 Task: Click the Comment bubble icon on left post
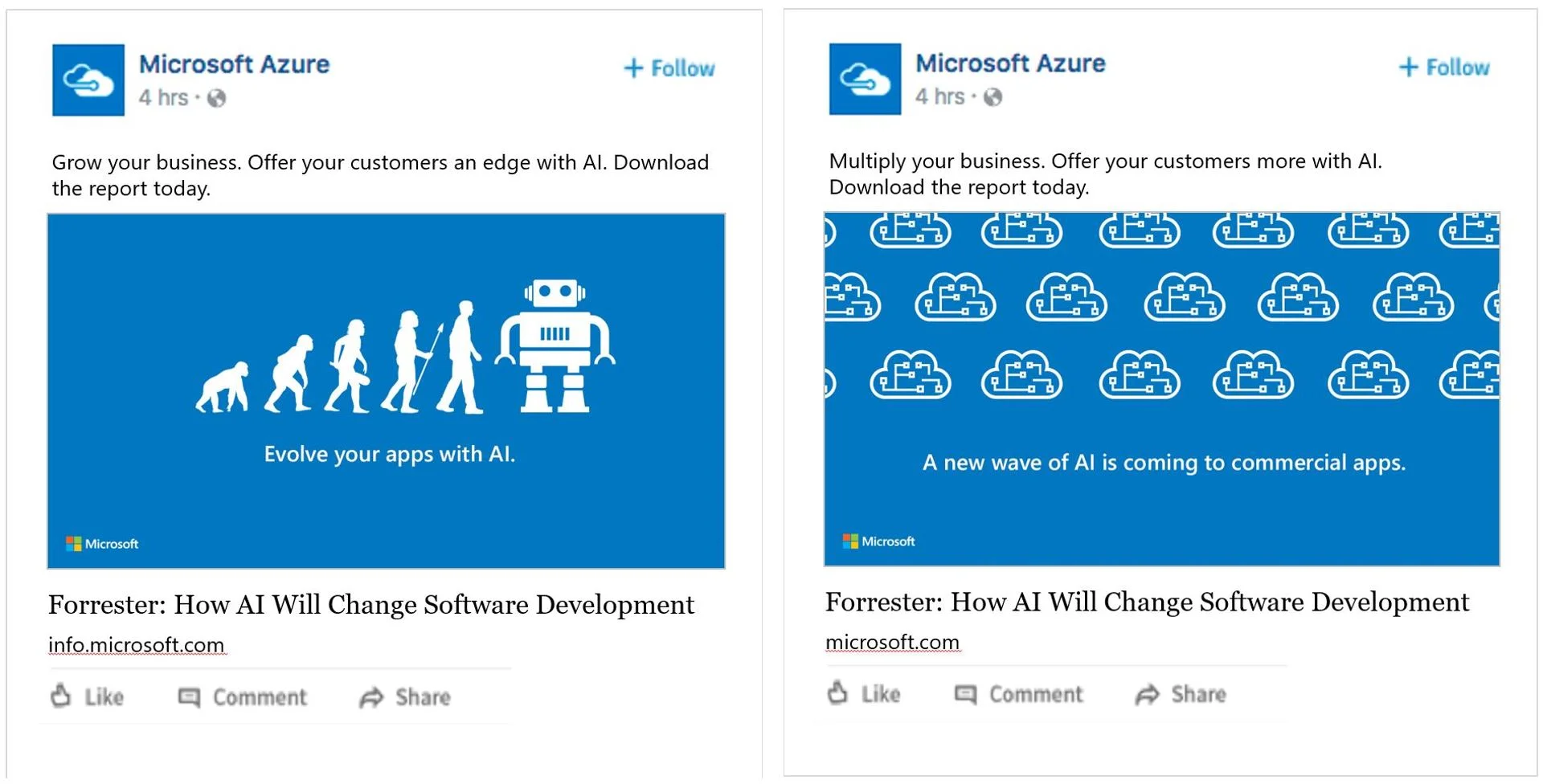(x=189, y=697)
